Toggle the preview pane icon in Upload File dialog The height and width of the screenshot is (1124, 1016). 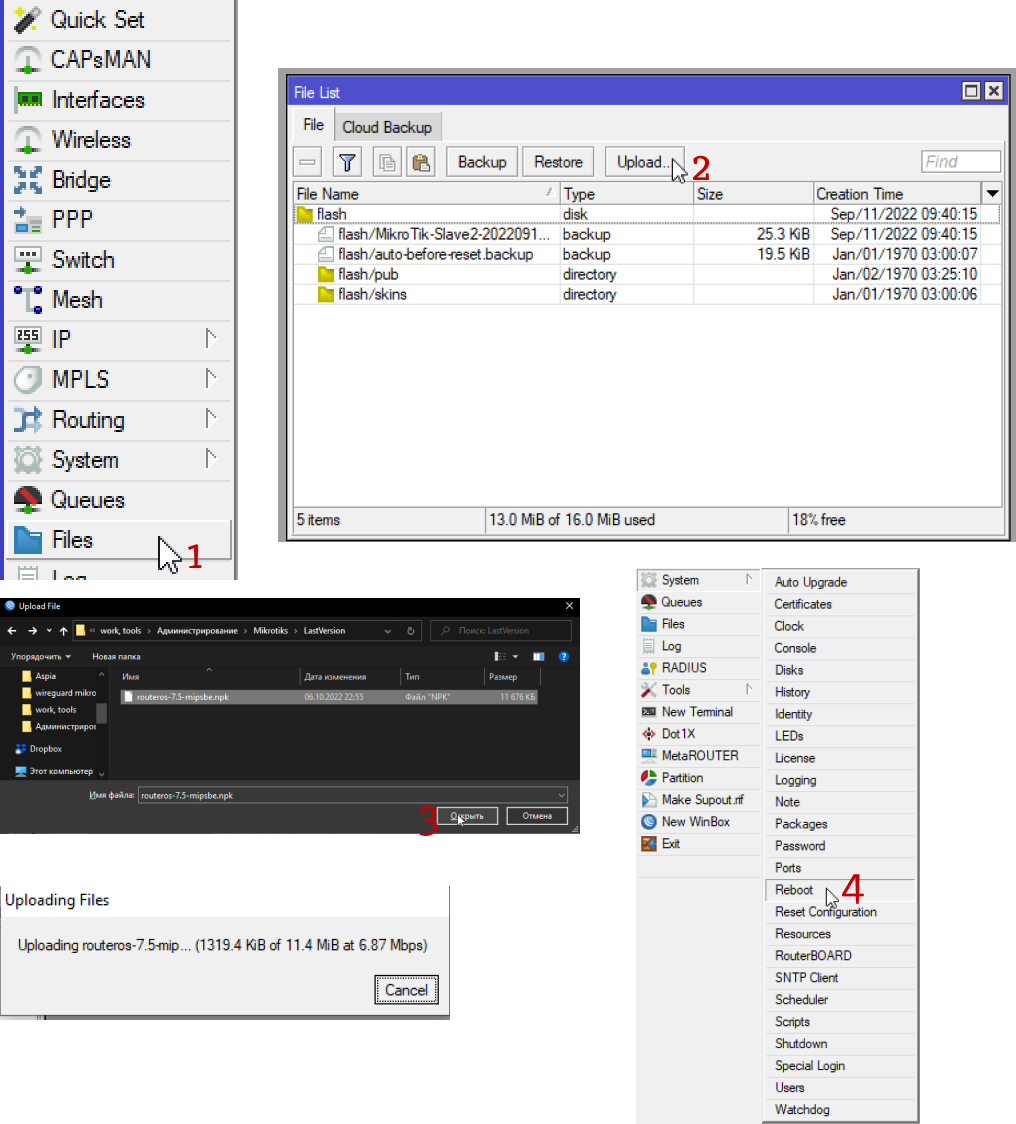(x=538, y=657)
